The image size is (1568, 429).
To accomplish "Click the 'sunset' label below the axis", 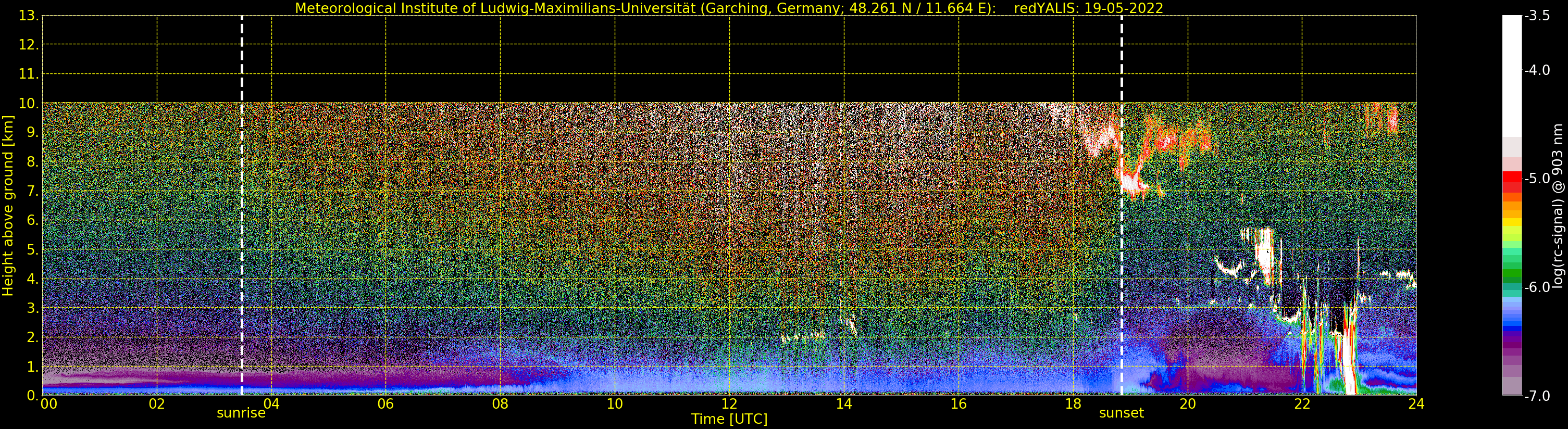I will 1121,413.
